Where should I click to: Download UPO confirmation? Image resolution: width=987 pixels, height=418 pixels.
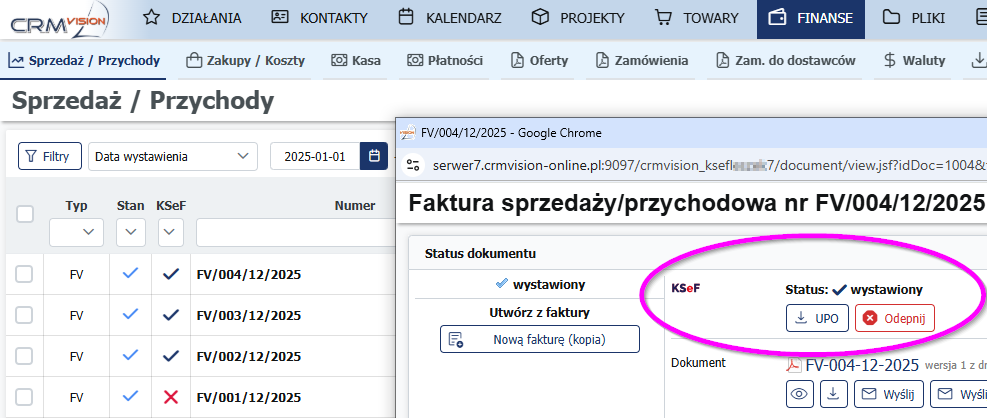click(817, 318)
